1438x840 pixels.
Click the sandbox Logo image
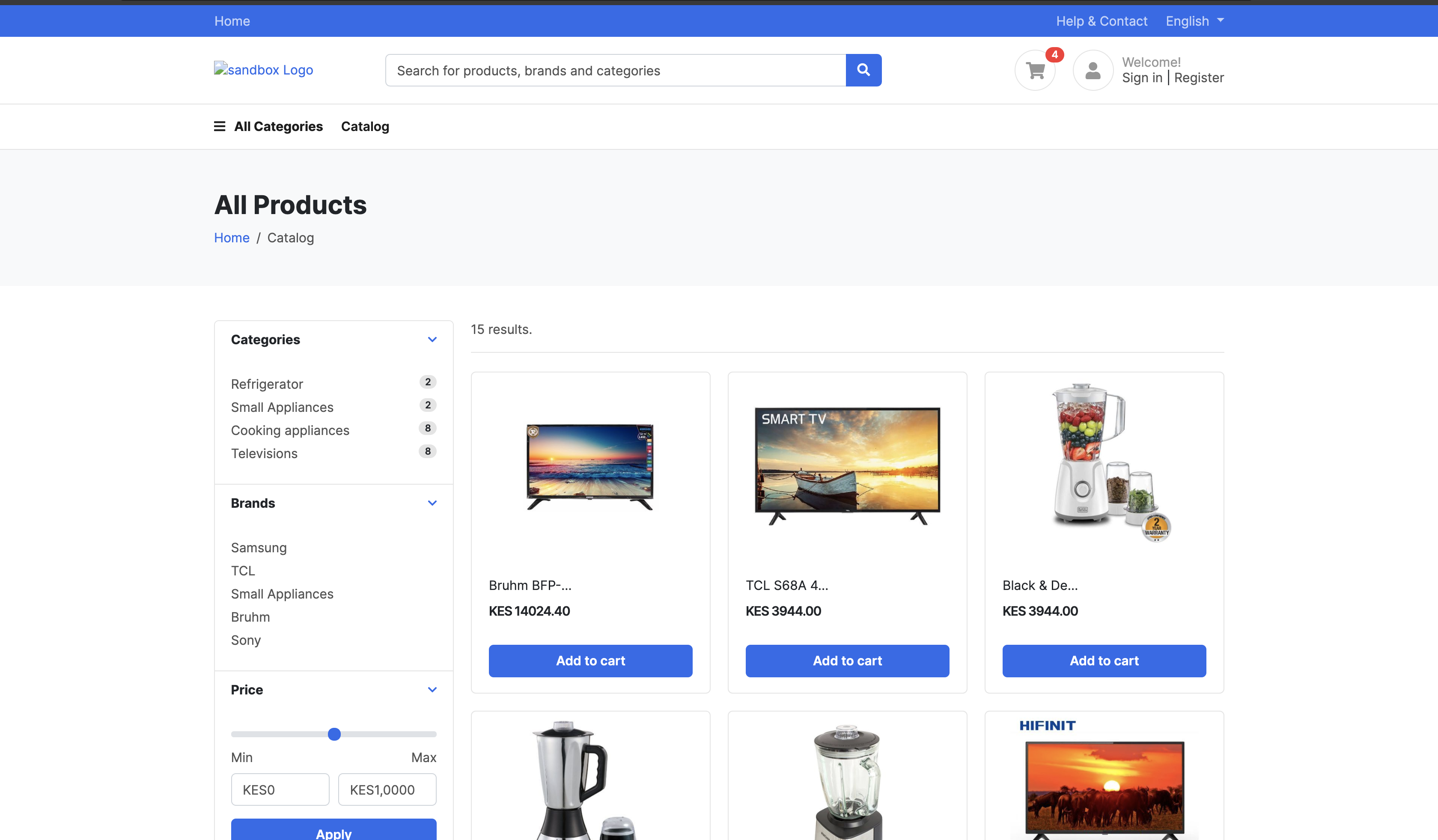point(264,70)
